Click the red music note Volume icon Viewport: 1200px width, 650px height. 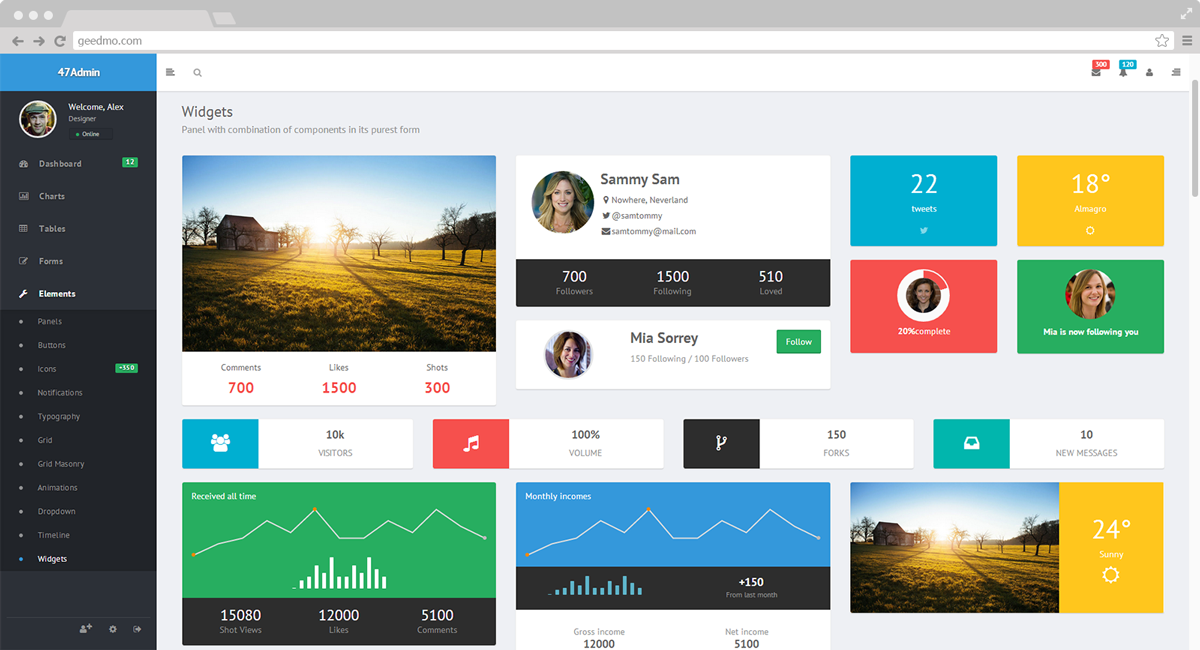click(x=471, y=444)
